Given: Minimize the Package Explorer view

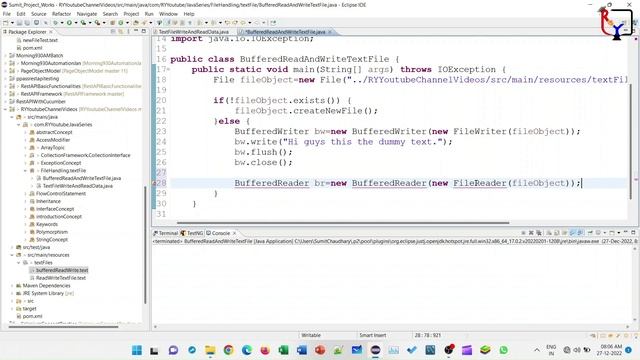Looking at the screenshot, I should point(136,31).
